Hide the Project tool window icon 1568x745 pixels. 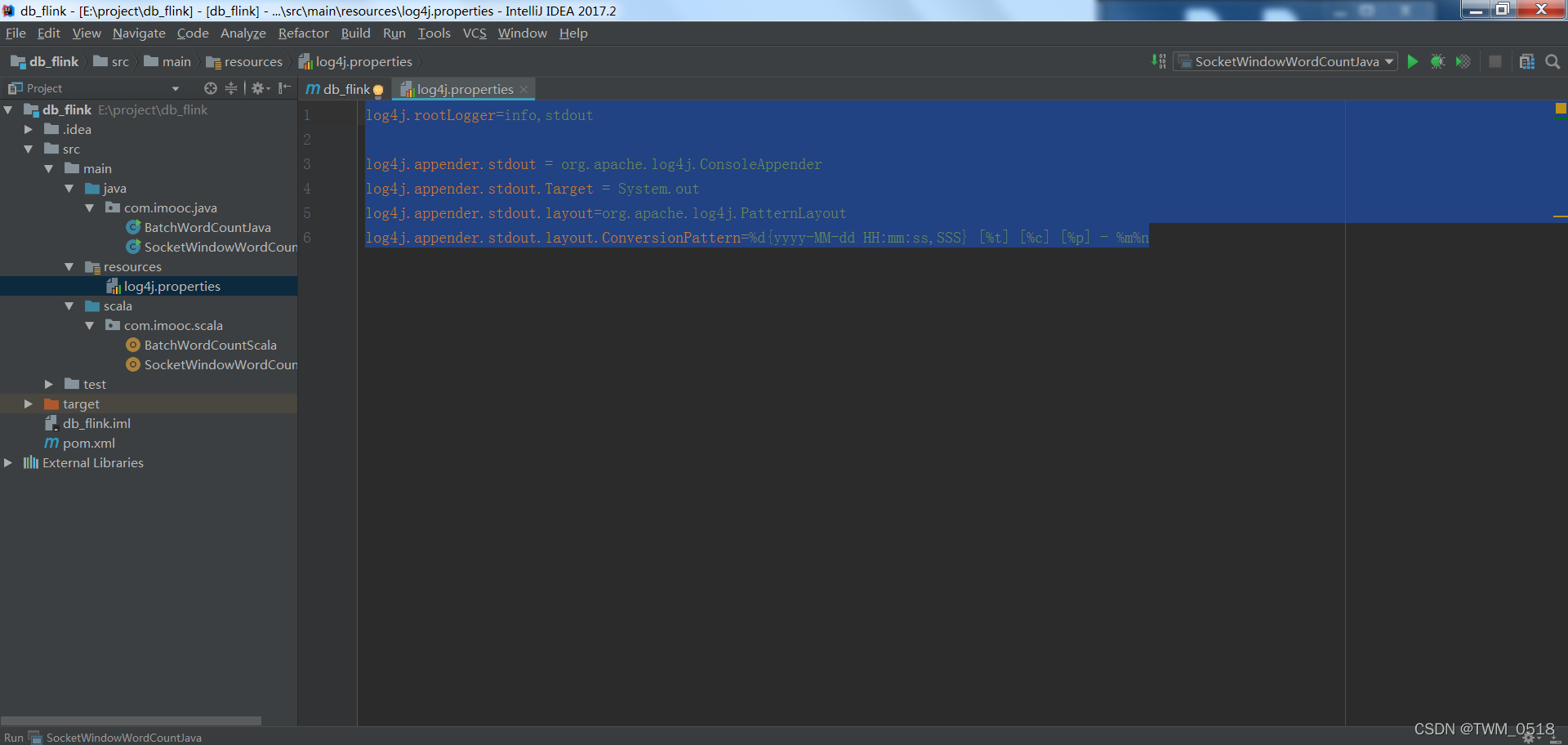coord(284,88)
